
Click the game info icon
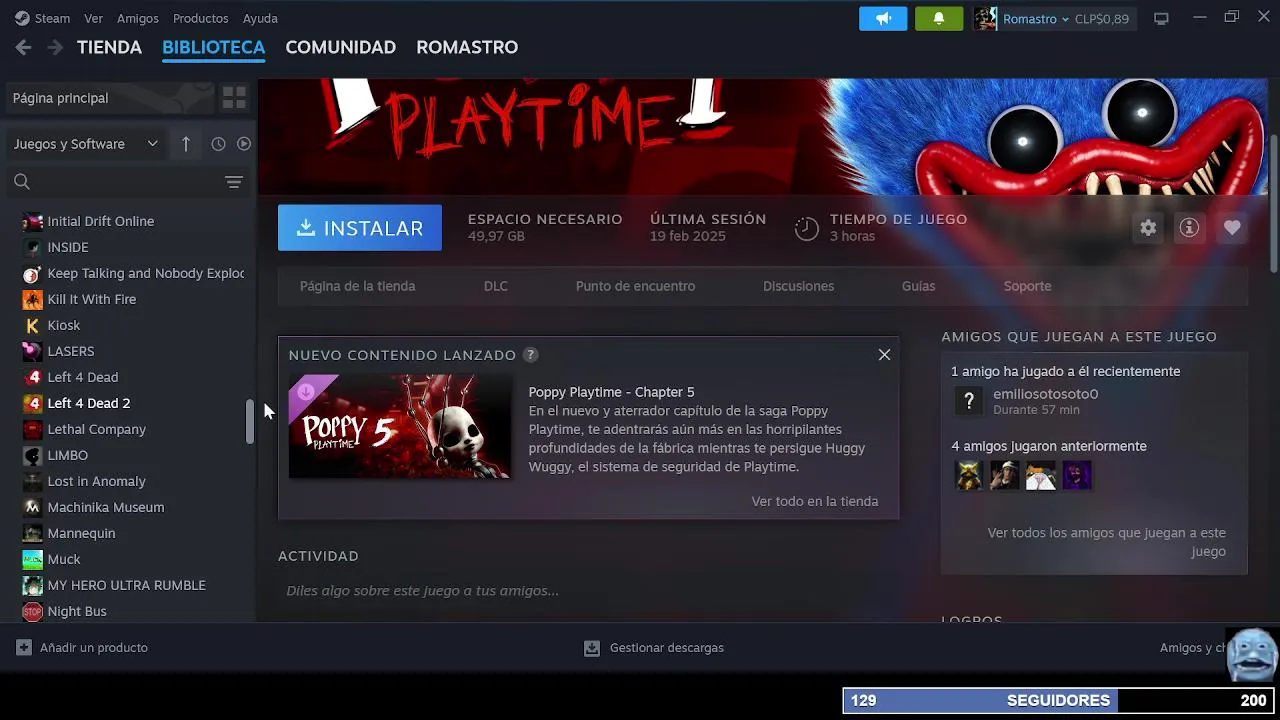click(1189, 228)
